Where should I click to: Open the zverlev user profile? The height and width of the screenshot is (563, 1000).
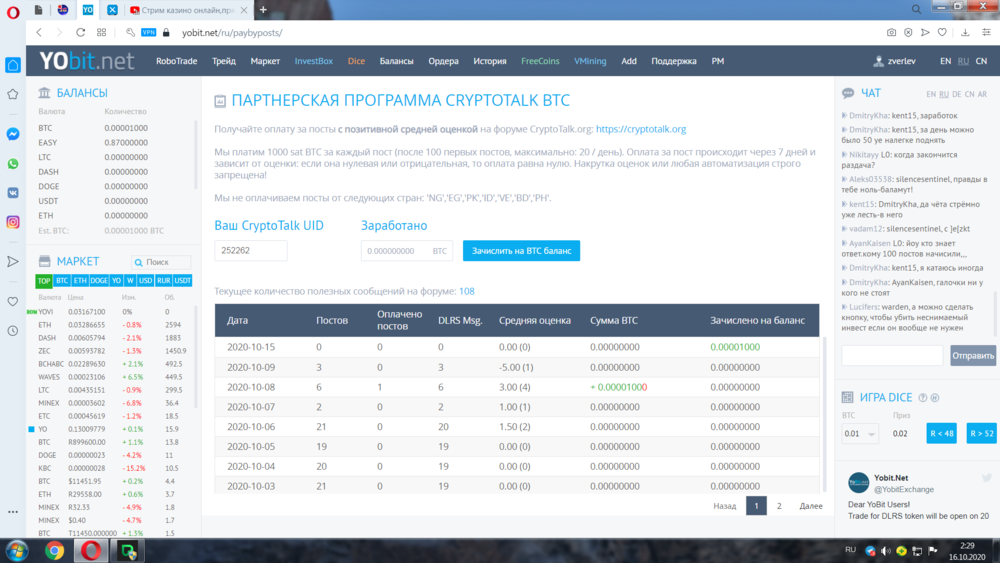pyautogui.click(x=895, y=61)
